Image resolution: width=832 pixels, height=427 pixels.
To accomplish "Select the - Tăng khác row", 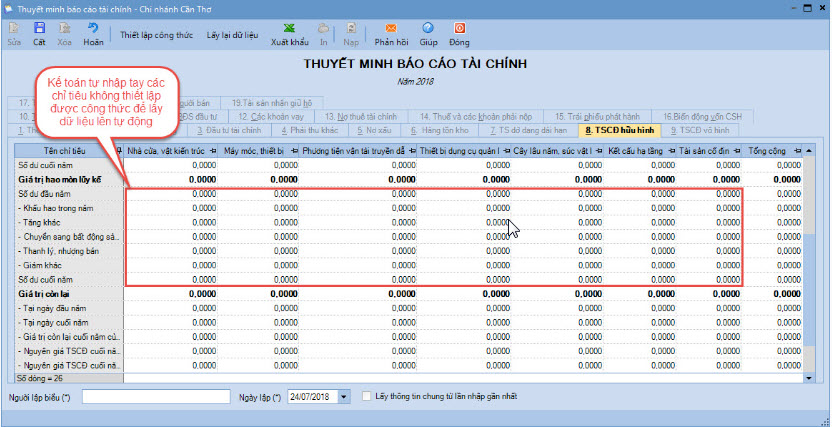I will tap(410, 223).
